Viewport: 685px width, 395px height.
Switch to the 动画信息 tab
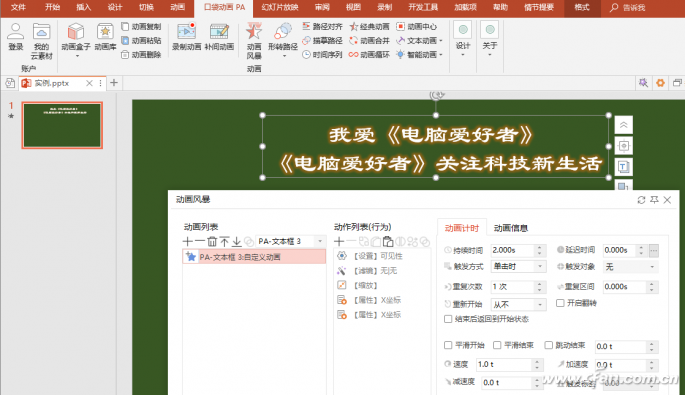(511, 228)
